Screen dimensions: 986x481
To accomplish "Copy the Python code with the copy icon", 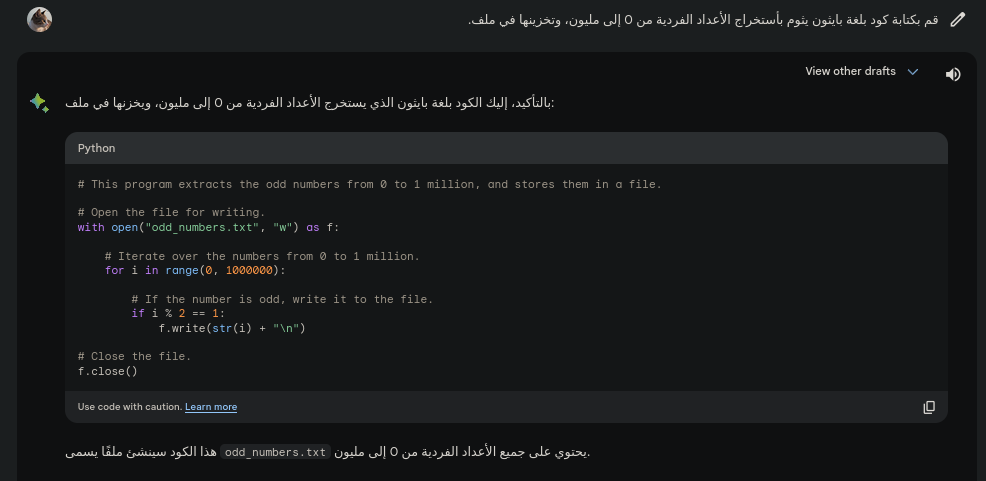I will click(929, 407).
